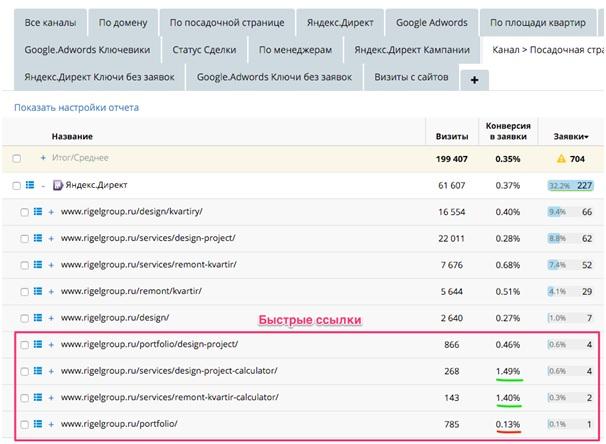The width and height of the screenshot is (606, 444).
Task: Click list icon for rigelgroup.ru/design/ row
Action: pyautogui.click(x=37, y=318)
